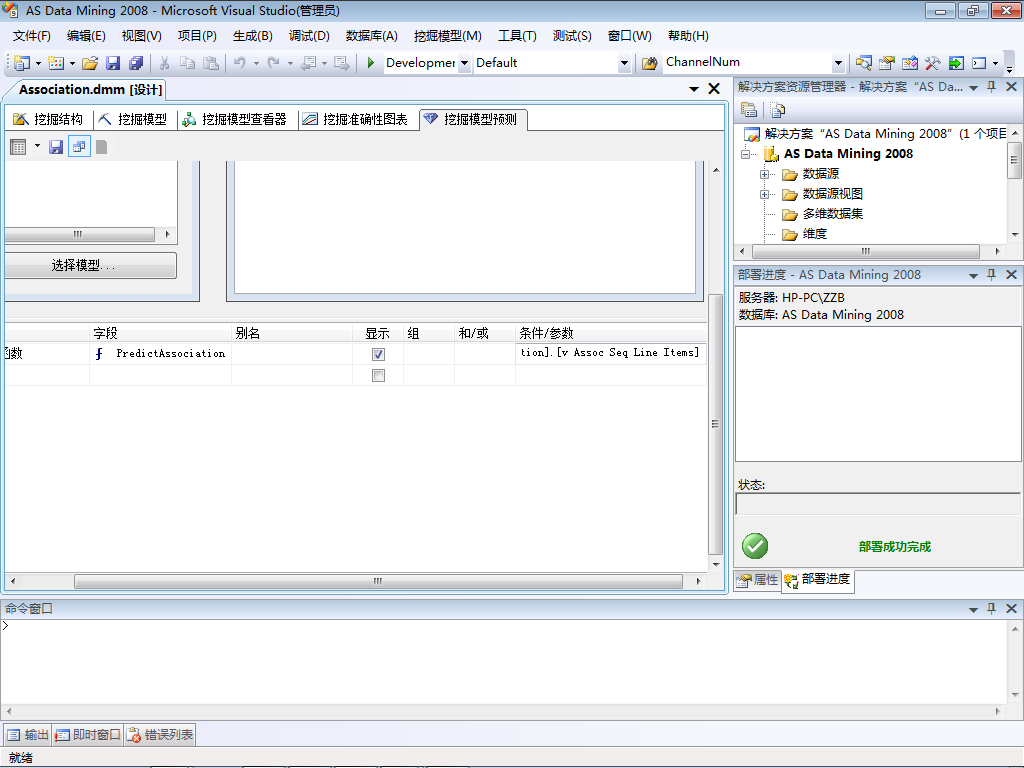Open the Toolbox hammer and wrench icon
1024x768 pixels.
933,63
